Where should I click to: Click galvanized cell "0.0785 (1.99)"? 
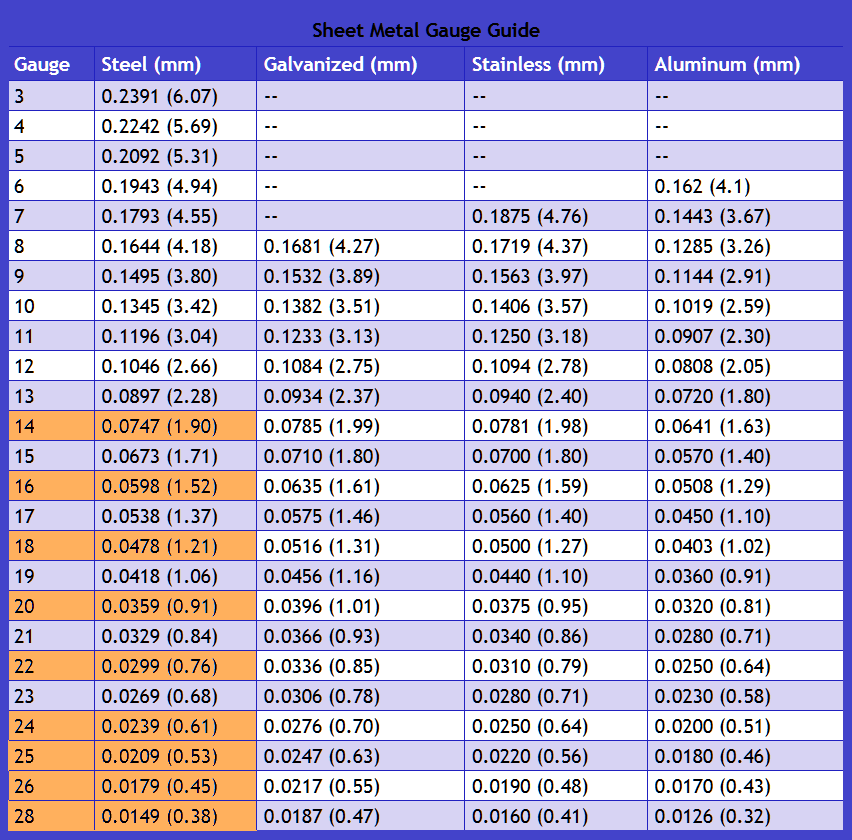coord(360,426)
